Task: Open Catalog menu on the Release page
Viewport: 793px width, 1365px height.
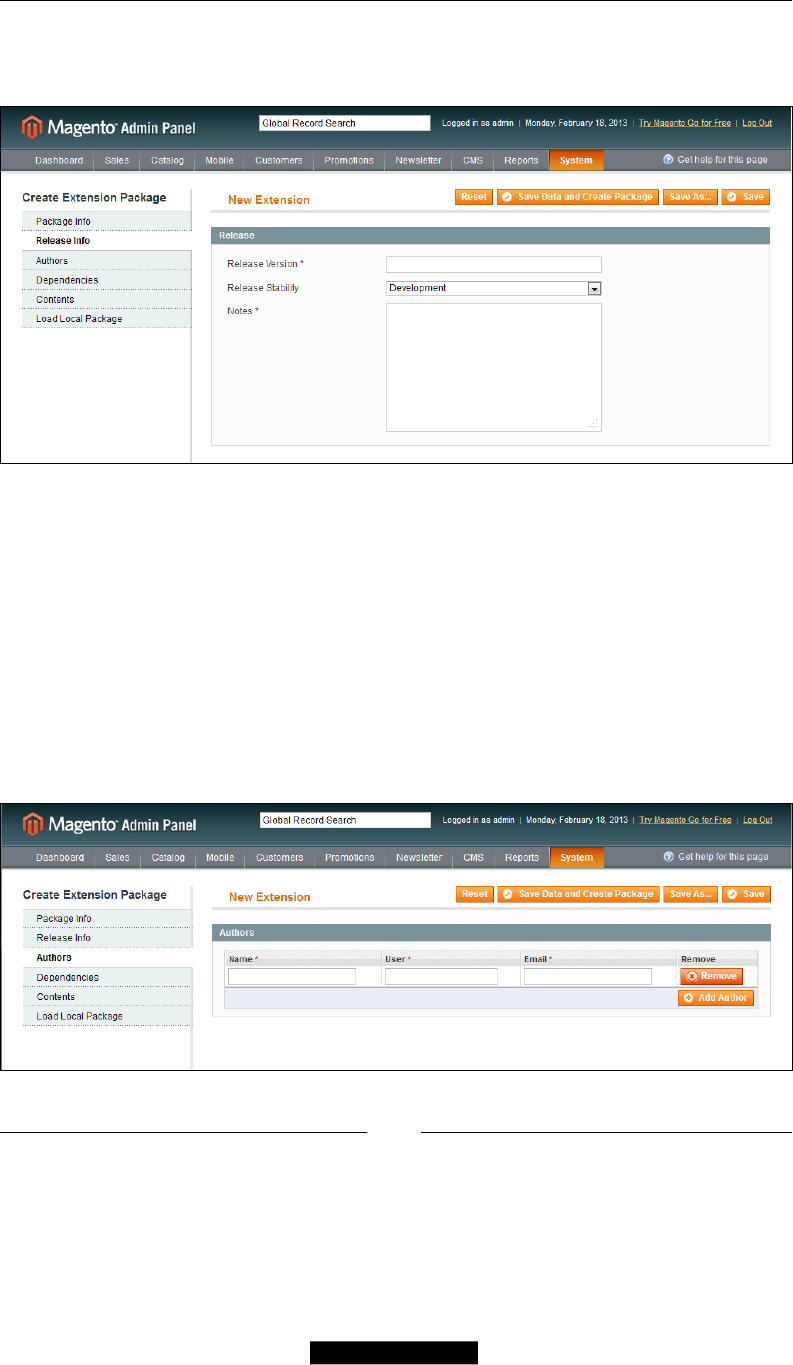Action: (168, 160)
